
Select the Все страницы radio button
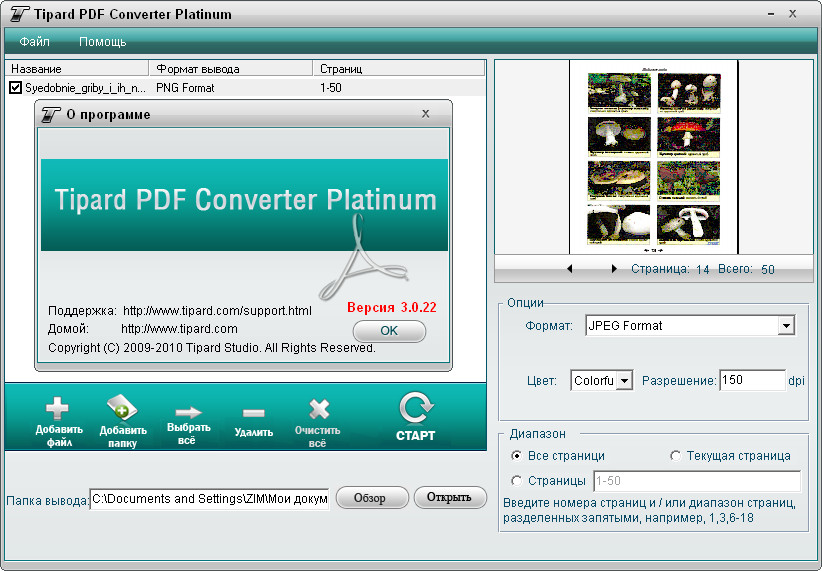pos(516,456)
